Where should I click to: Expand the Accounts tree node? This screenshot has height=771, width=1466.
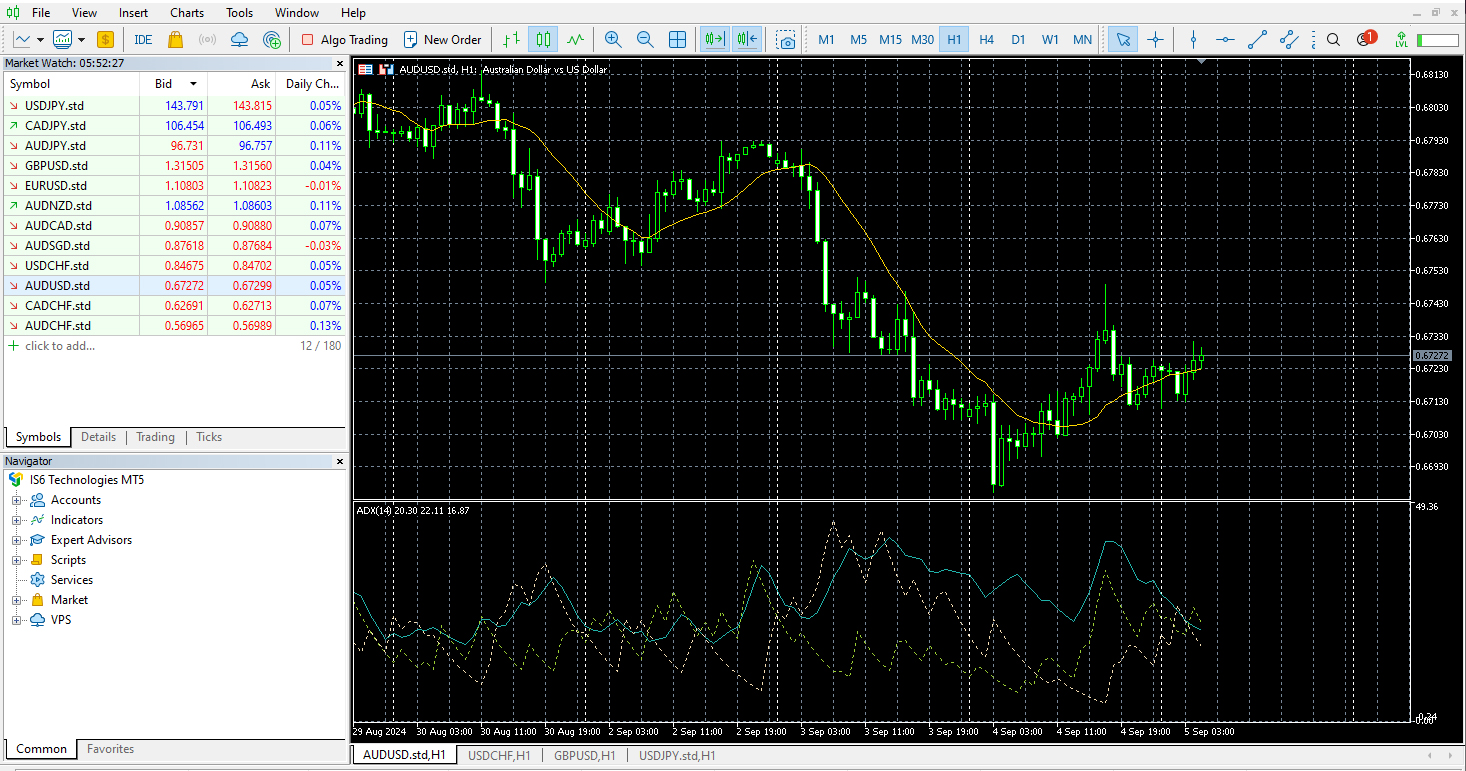pyautogui.click(x=16, y=500)
